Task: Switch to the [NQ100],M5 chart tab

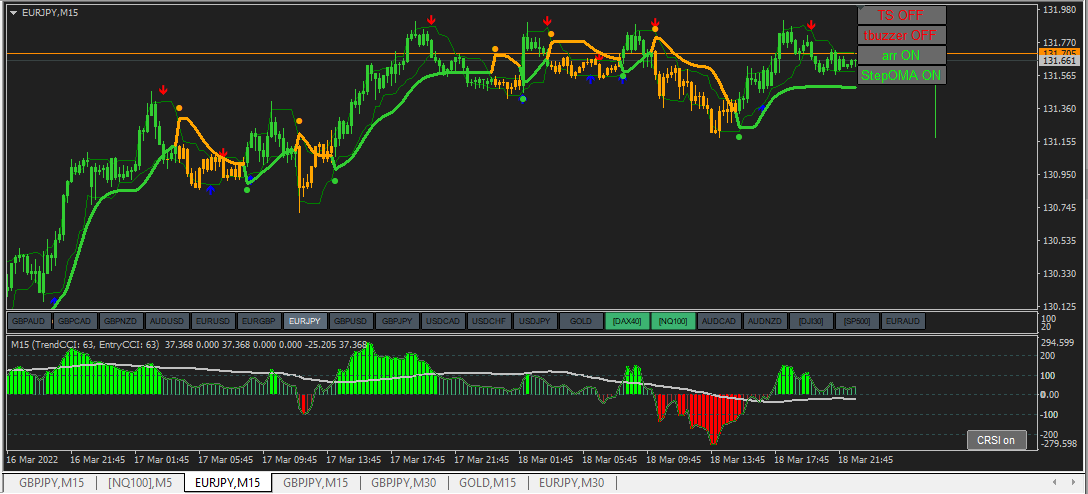Action: click(139, 483)
